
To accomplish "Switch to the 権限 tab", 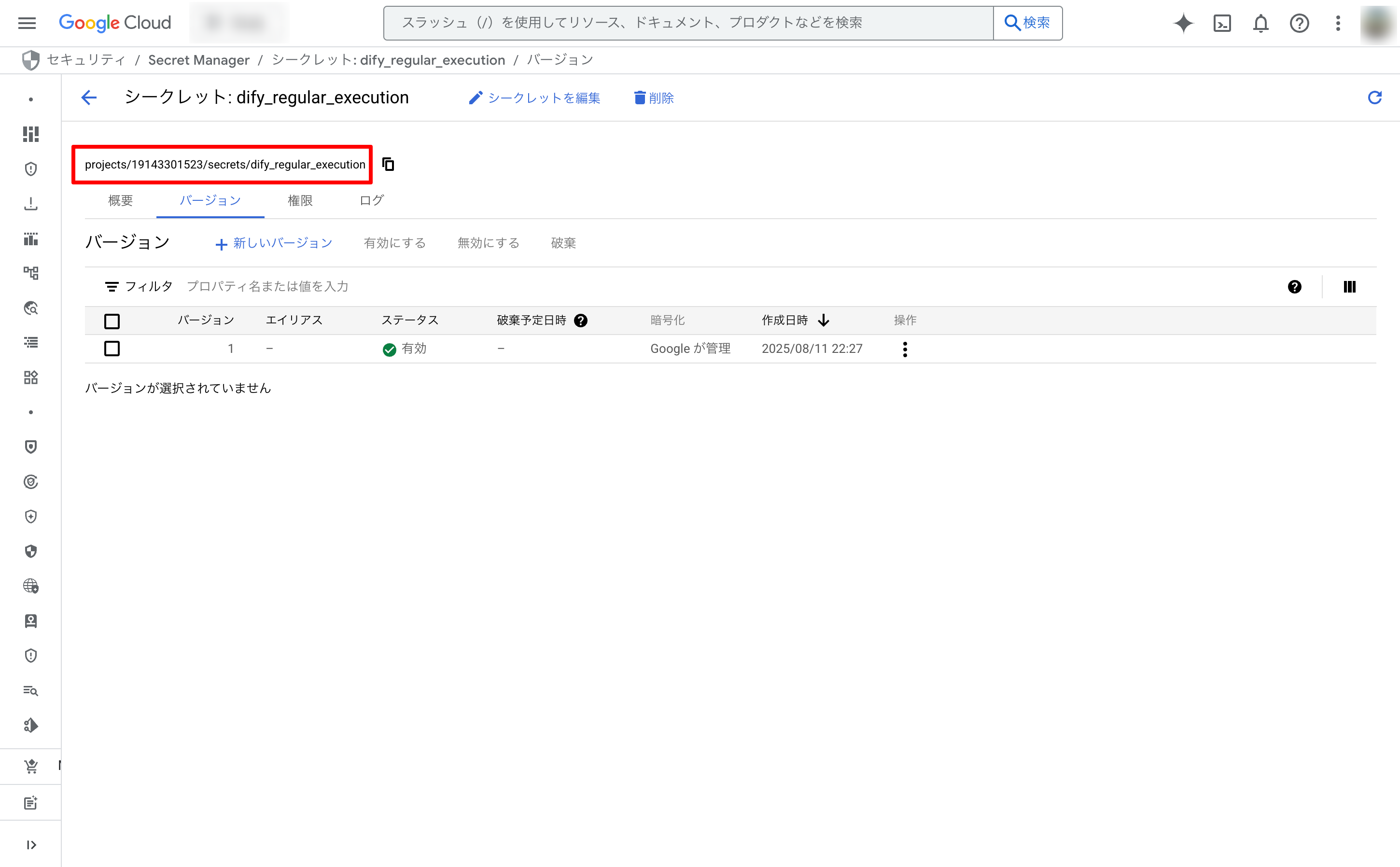I will point(300,201).
